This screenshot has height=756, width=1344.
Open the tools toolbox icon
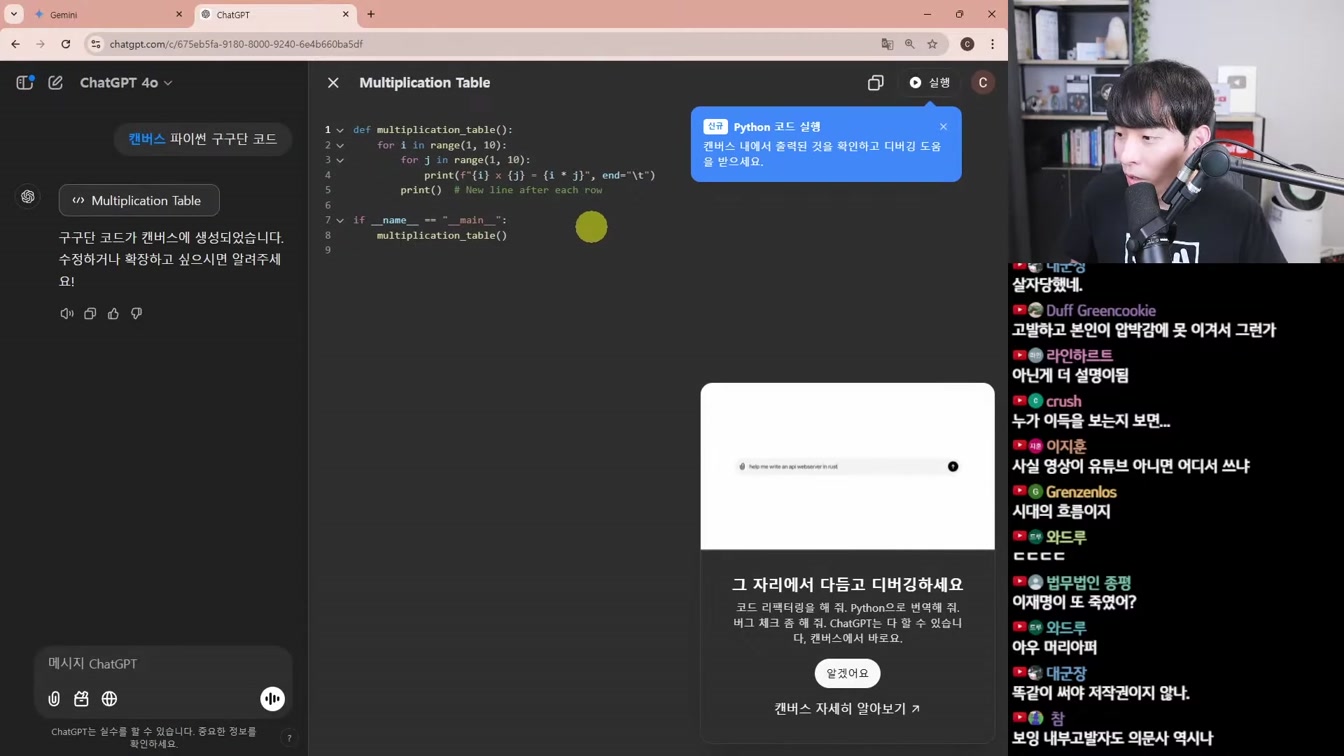[82, 699]
